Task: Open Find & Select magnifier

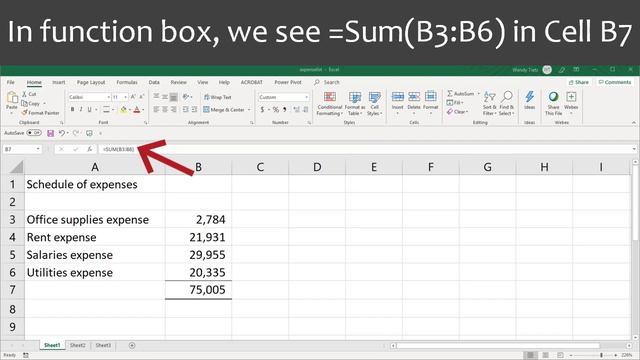Action: pyautogui.click(x=507, y=104)
